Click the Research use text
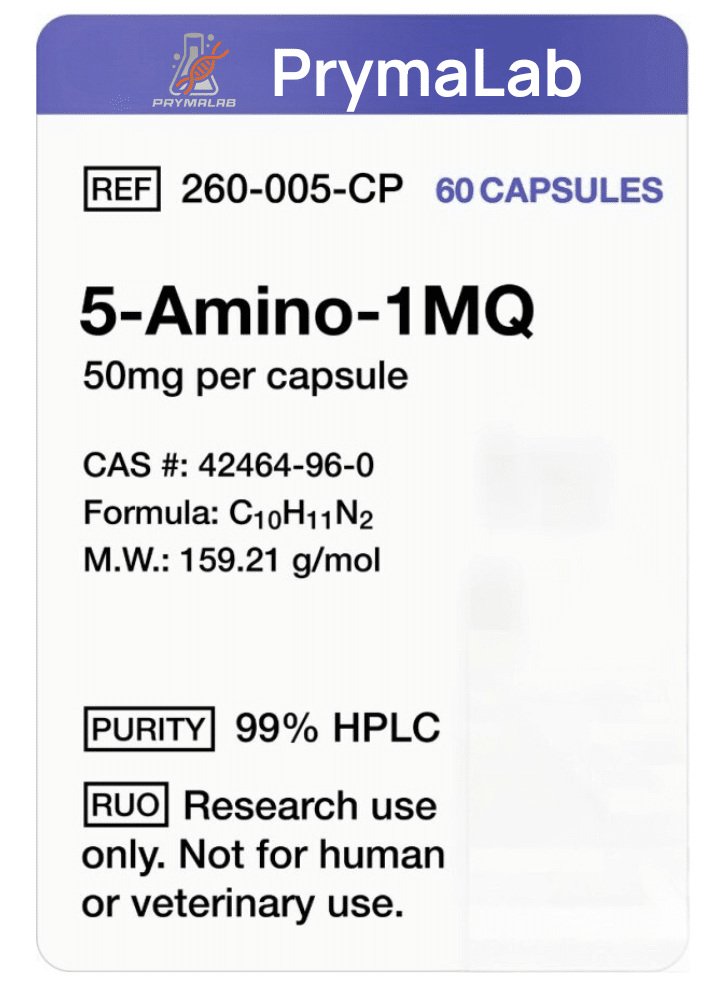726x986 pixels. click(311, 806)
